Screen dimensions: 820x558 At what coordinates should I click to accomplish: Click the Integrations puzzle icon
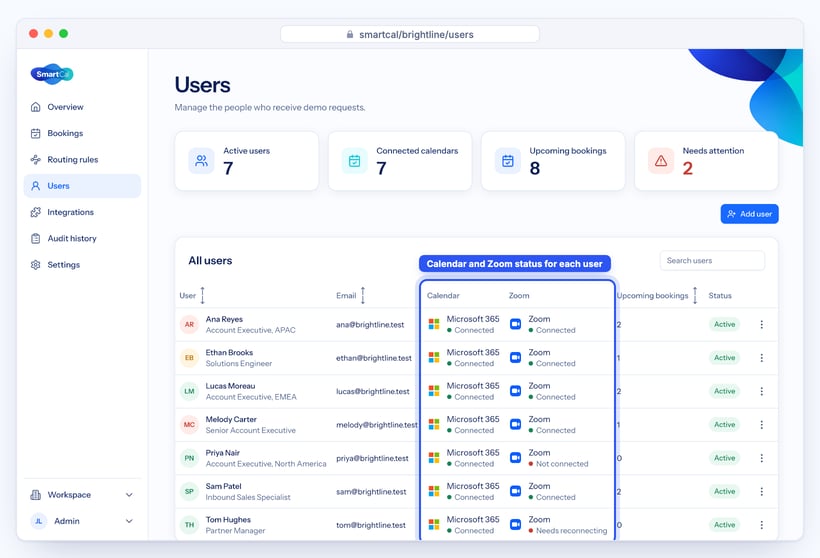pyautogui.click(x=36, y=212)
